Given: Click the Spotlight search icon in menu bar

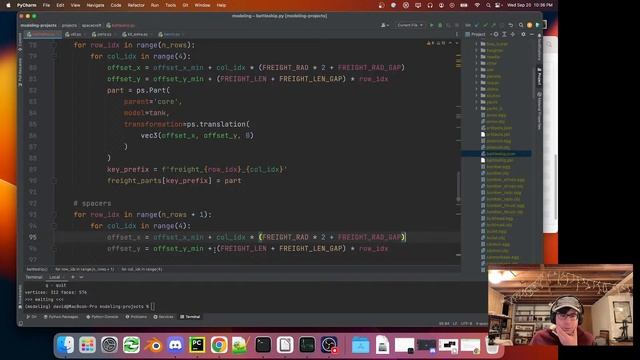Looking at the screenshot, I should [x=488, y=5].
